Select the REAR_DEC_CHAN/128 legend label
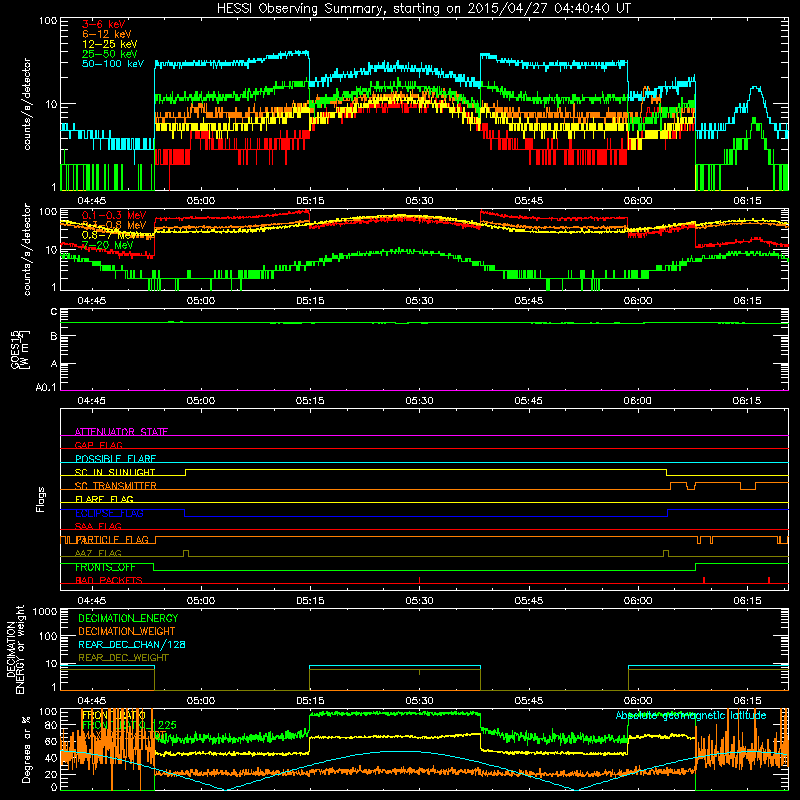This screenshot has width=800, height=800. point(132,645)
